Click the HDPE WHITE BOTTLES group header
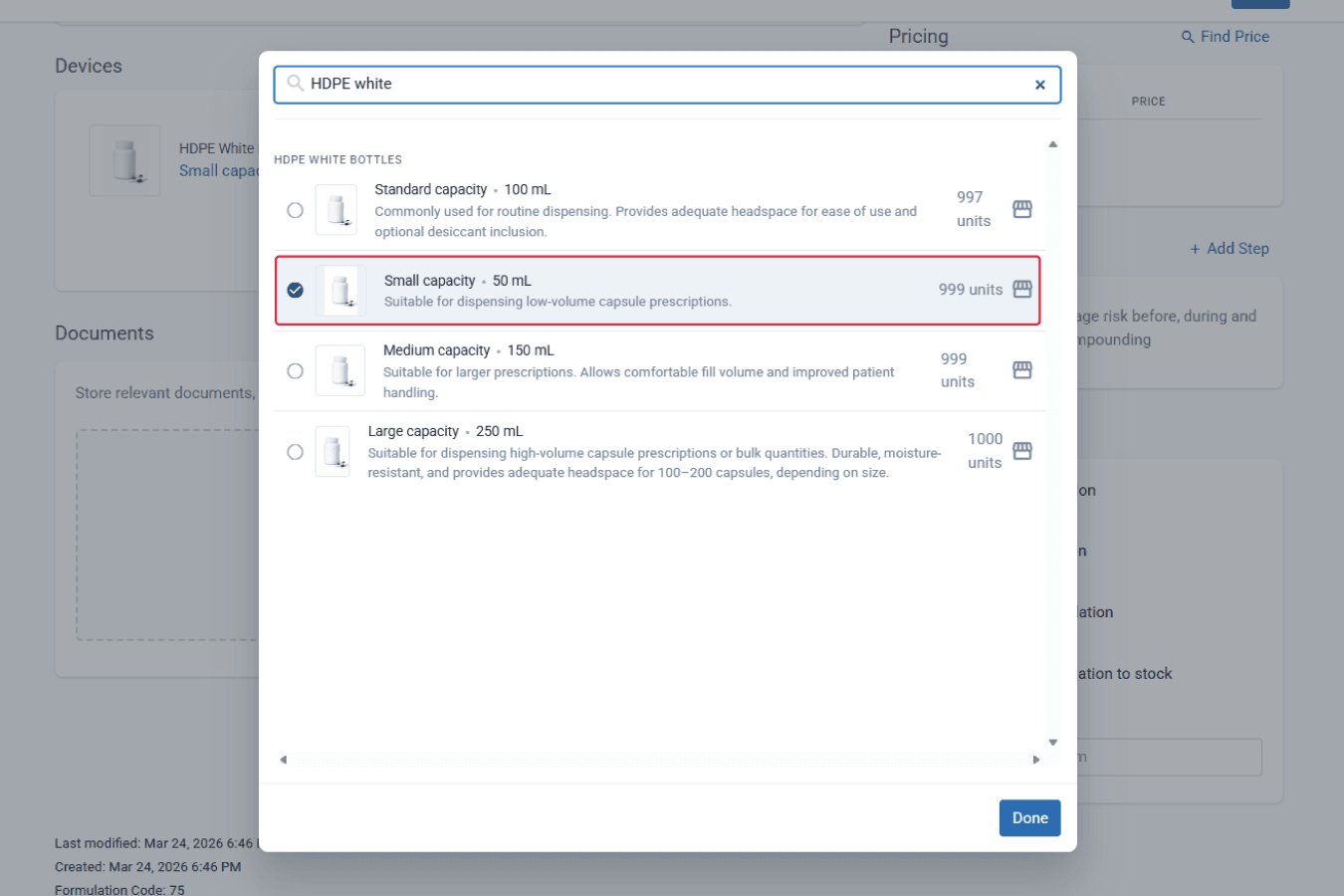Image resolution: width=1344 pixels, height=896 pixels. [x=337, y=159]
